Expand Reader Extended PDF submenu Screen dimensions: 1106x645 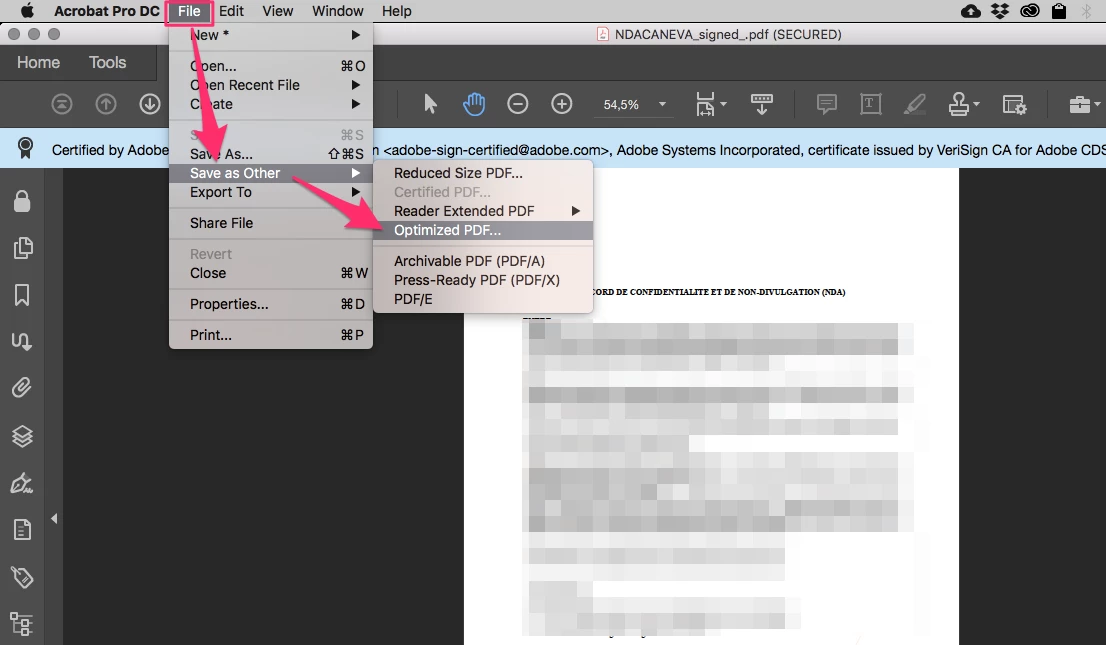pyautogui.click(x=482, y=212)
